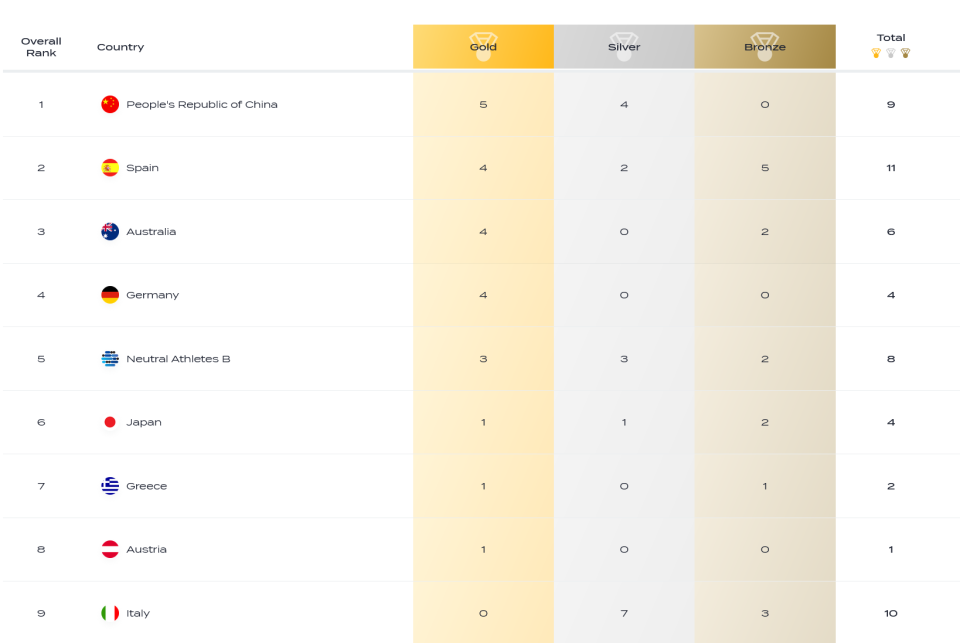The image size is (960, 643).
Task: Select Neutral Athletes B total of 8
Action: 891,359
